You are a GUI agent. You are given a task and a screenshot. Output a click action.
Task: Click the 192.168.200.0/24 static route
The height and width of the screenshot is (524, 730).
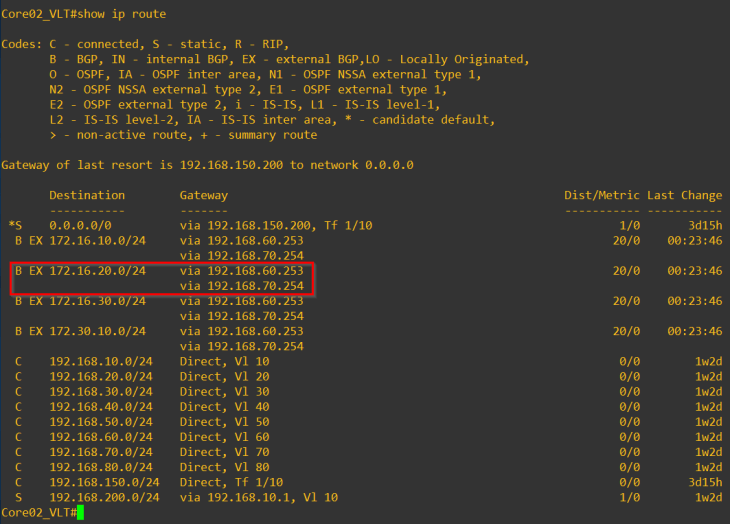tap(104, 497)
